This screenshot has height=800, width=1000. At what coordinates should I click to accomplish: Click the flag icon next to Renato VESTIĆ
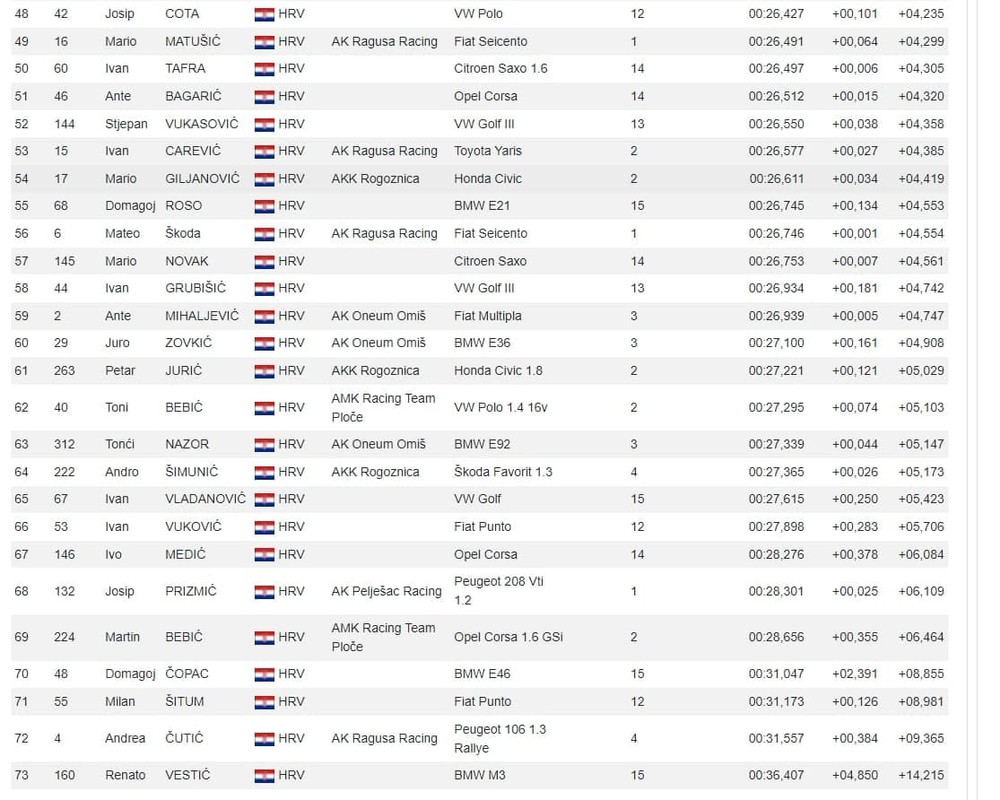coord(264,776)
